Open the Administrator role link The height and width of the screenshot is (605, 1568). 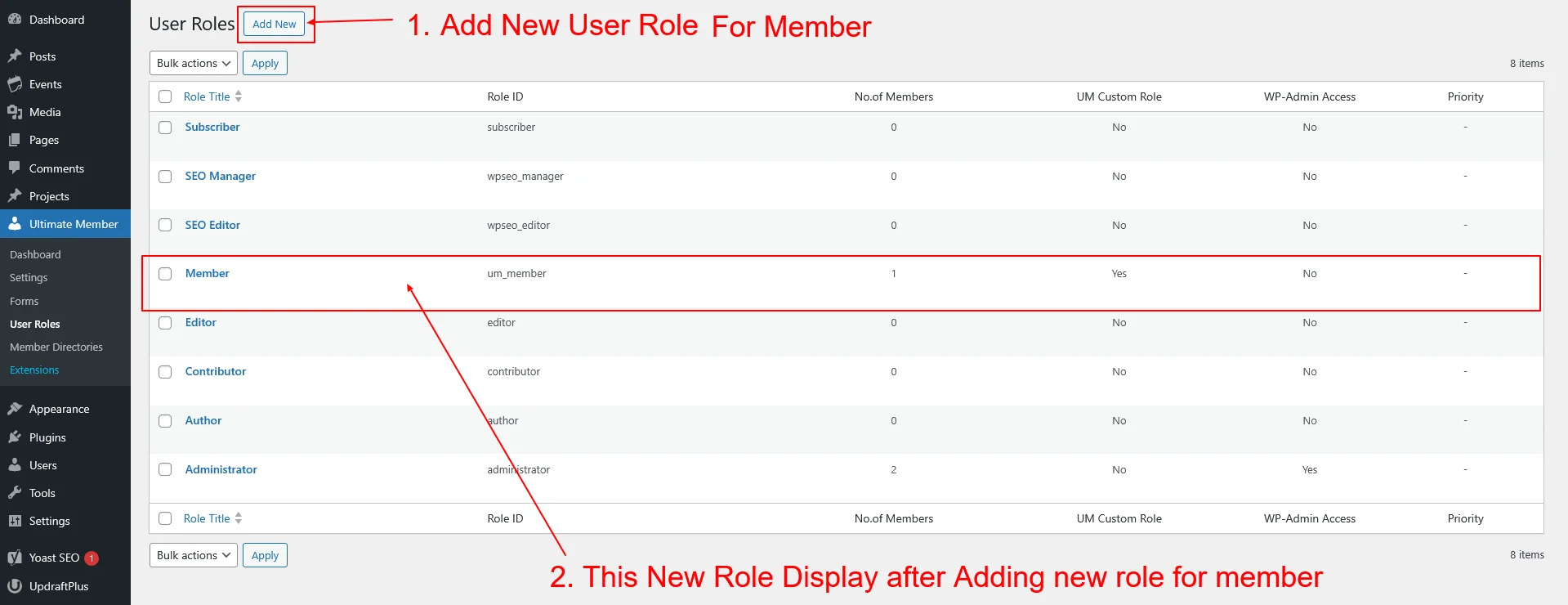(221, 469)
